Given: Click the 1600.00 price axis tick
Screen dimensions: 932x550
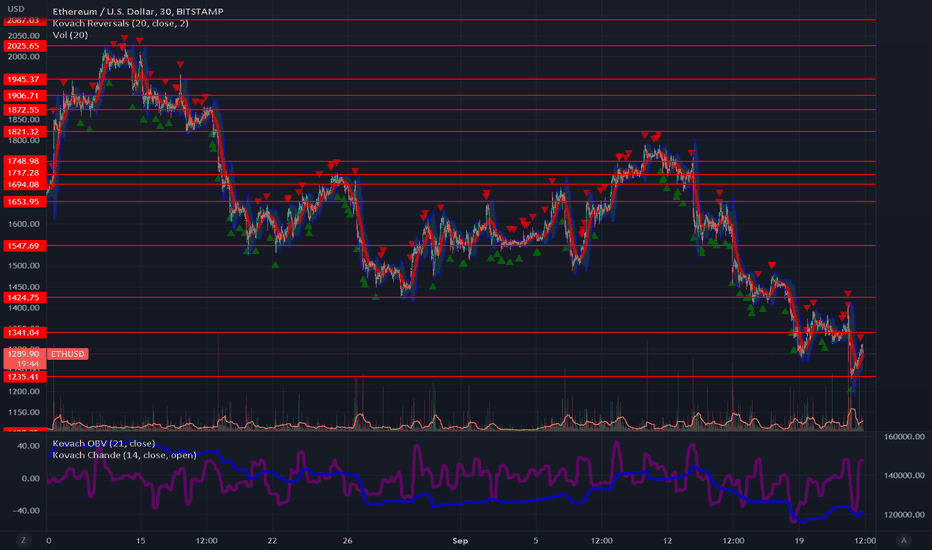Looking at the screenshot, I should 24,224.
